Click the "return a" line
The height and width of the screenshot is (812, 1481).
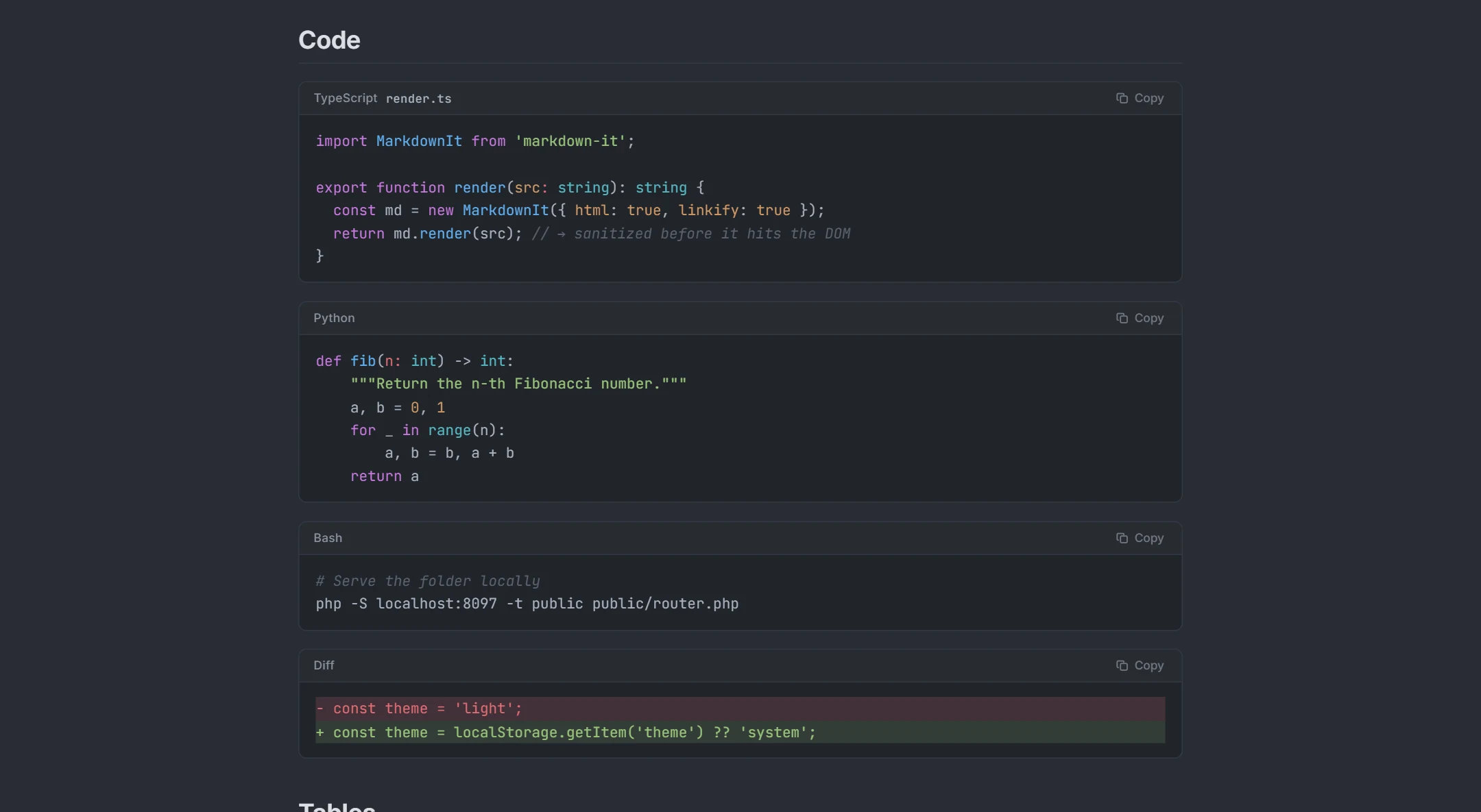click(x=385, y=476)
